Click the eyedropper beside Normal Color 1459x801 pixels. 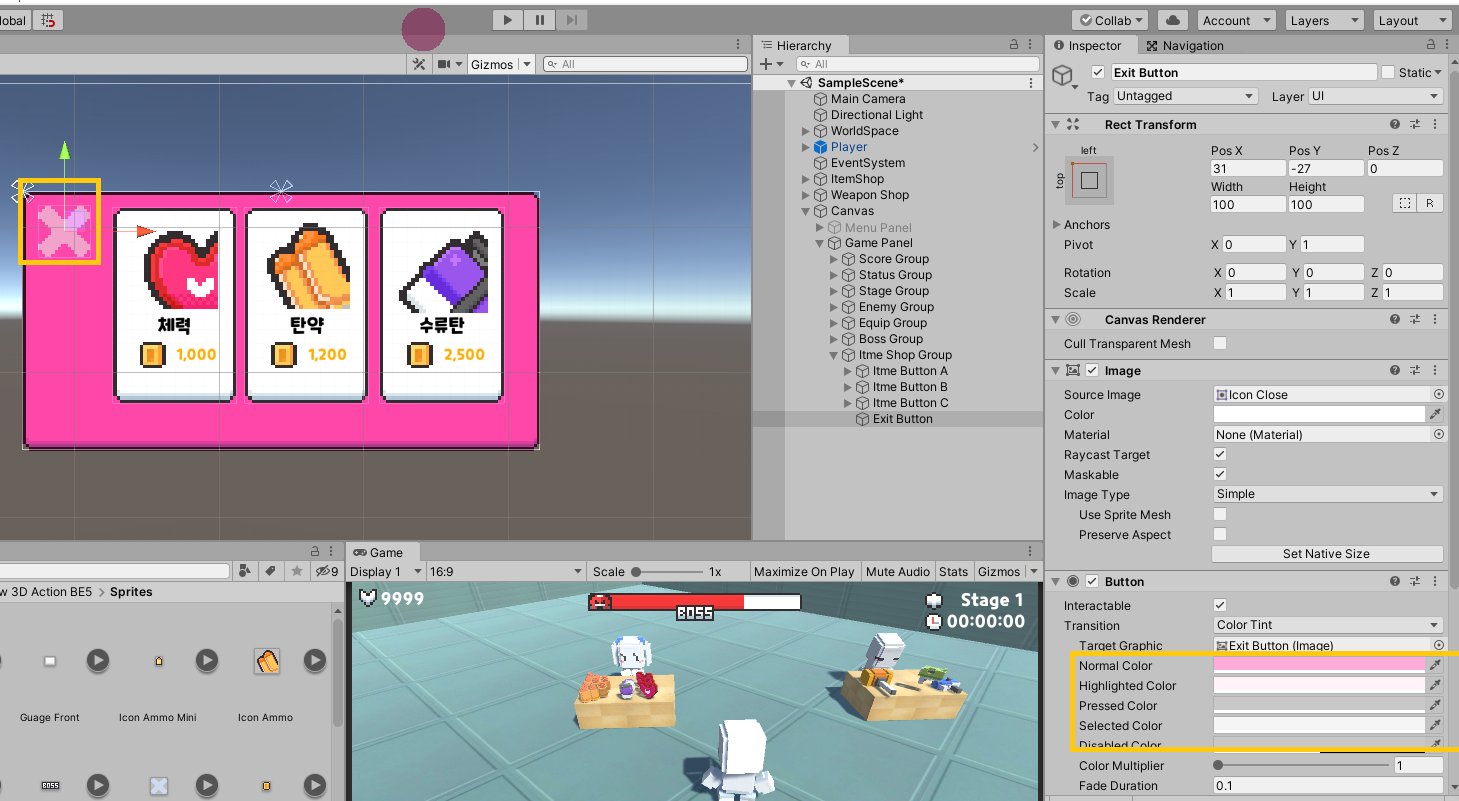[x=1435, y=665]
